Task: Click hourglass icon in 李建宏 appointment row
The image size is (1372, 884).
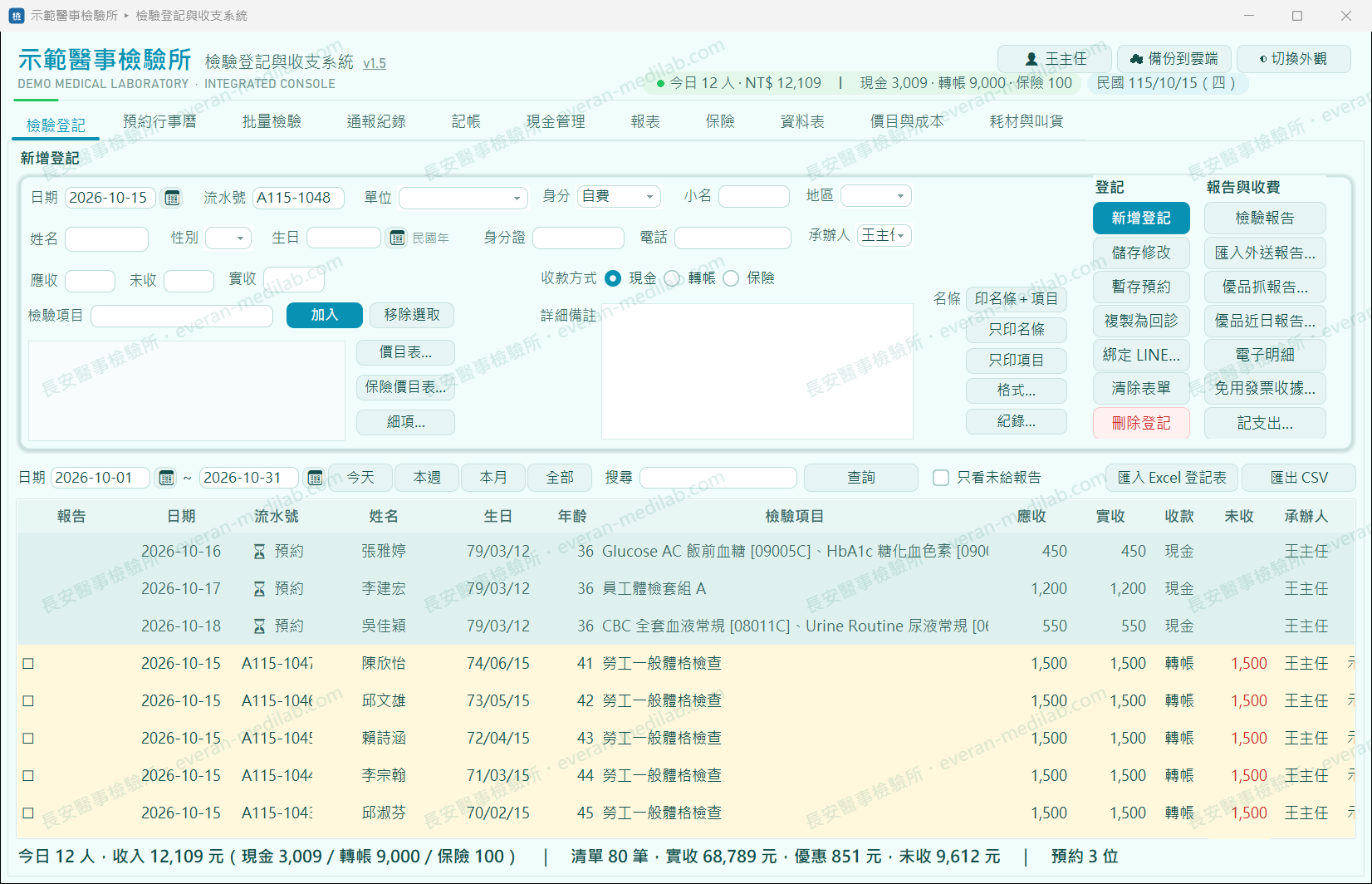Action: pyautogui.click(x=259, y=589)
